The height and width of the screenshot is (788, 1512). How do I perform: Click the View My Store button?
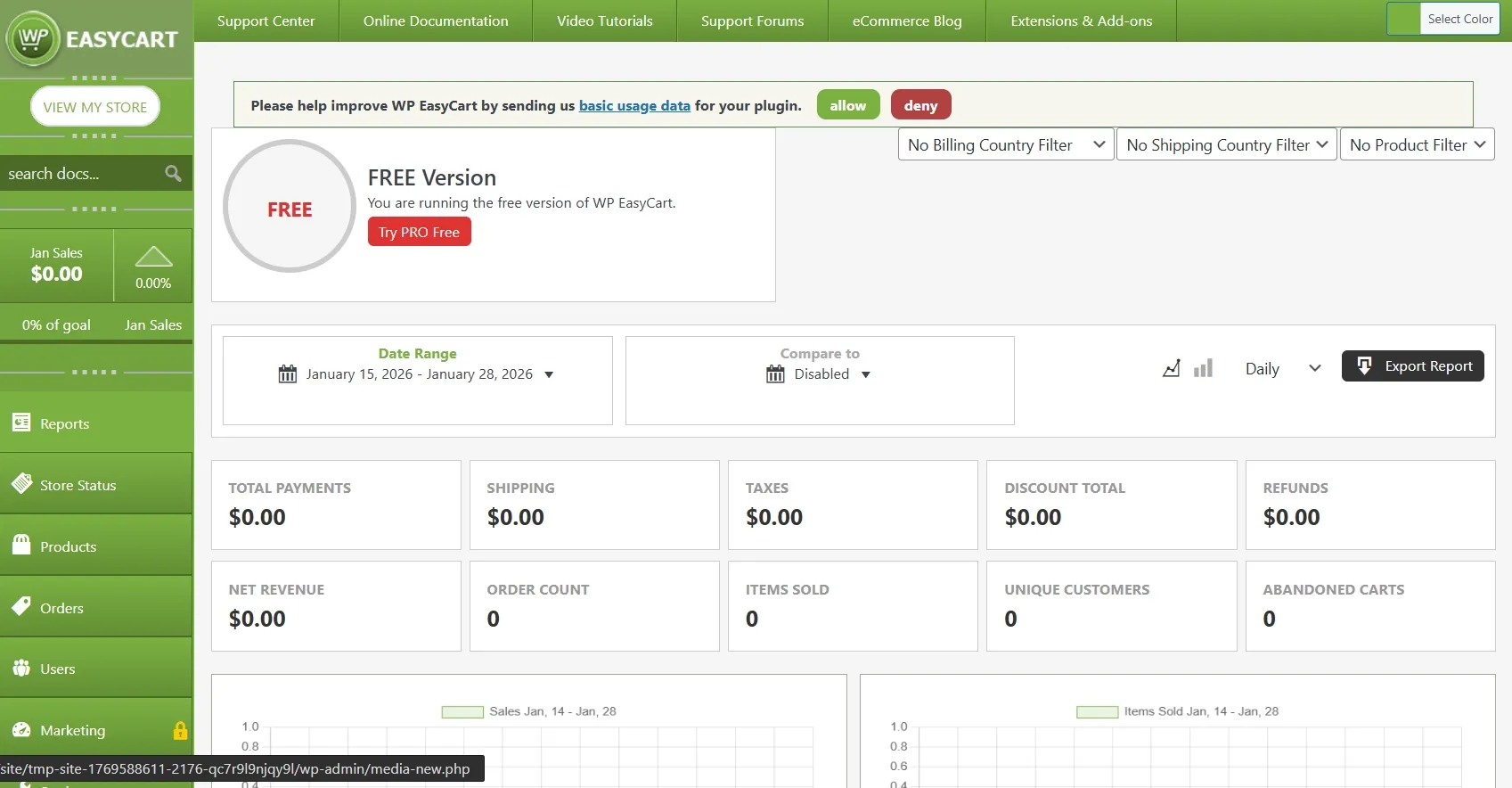point(95,107)
